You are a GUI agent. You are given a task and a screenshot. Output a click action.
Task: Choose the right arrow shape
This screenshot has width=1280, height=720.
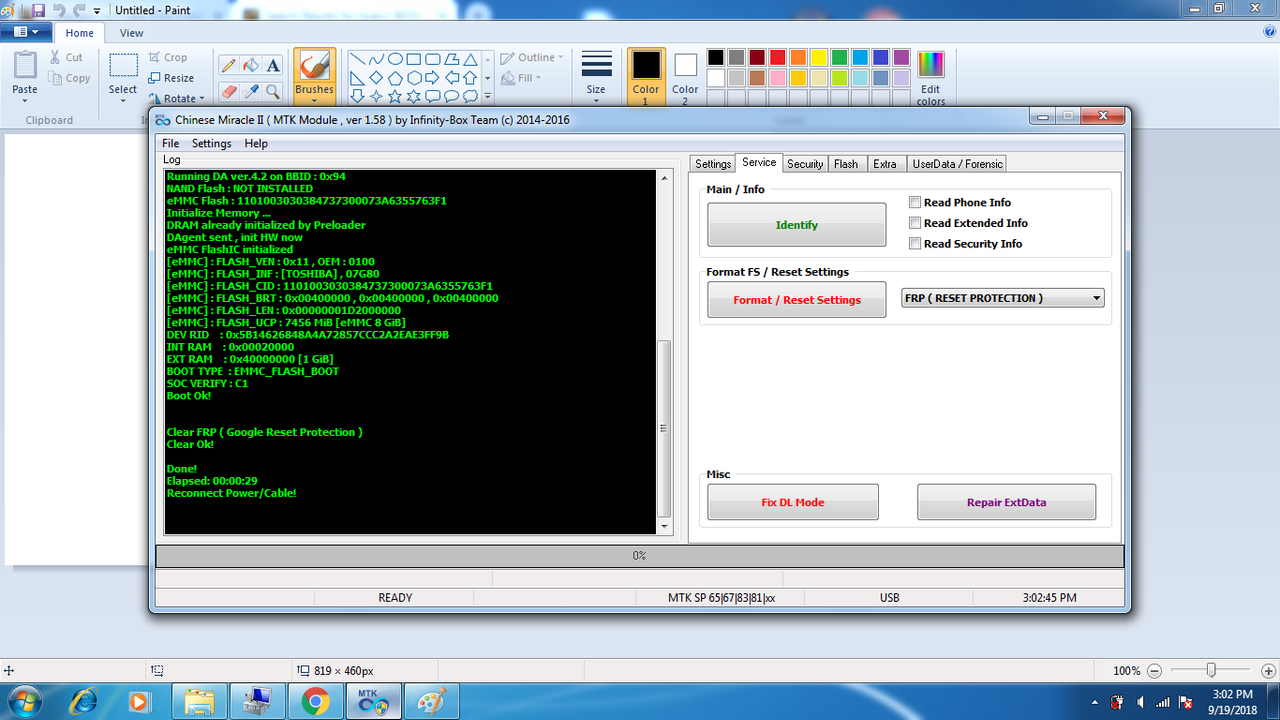click(432, 77)
